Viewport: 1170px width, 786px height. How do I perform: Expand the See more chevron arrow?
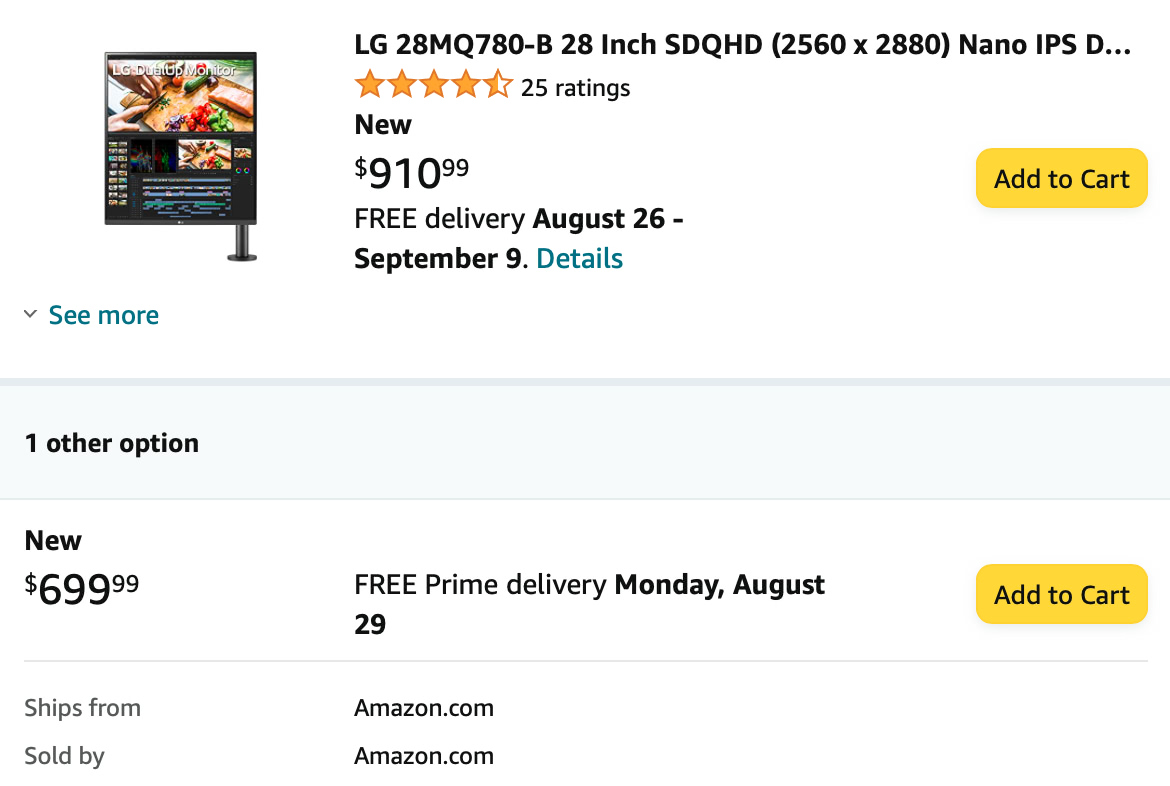[x=31, y=314]
